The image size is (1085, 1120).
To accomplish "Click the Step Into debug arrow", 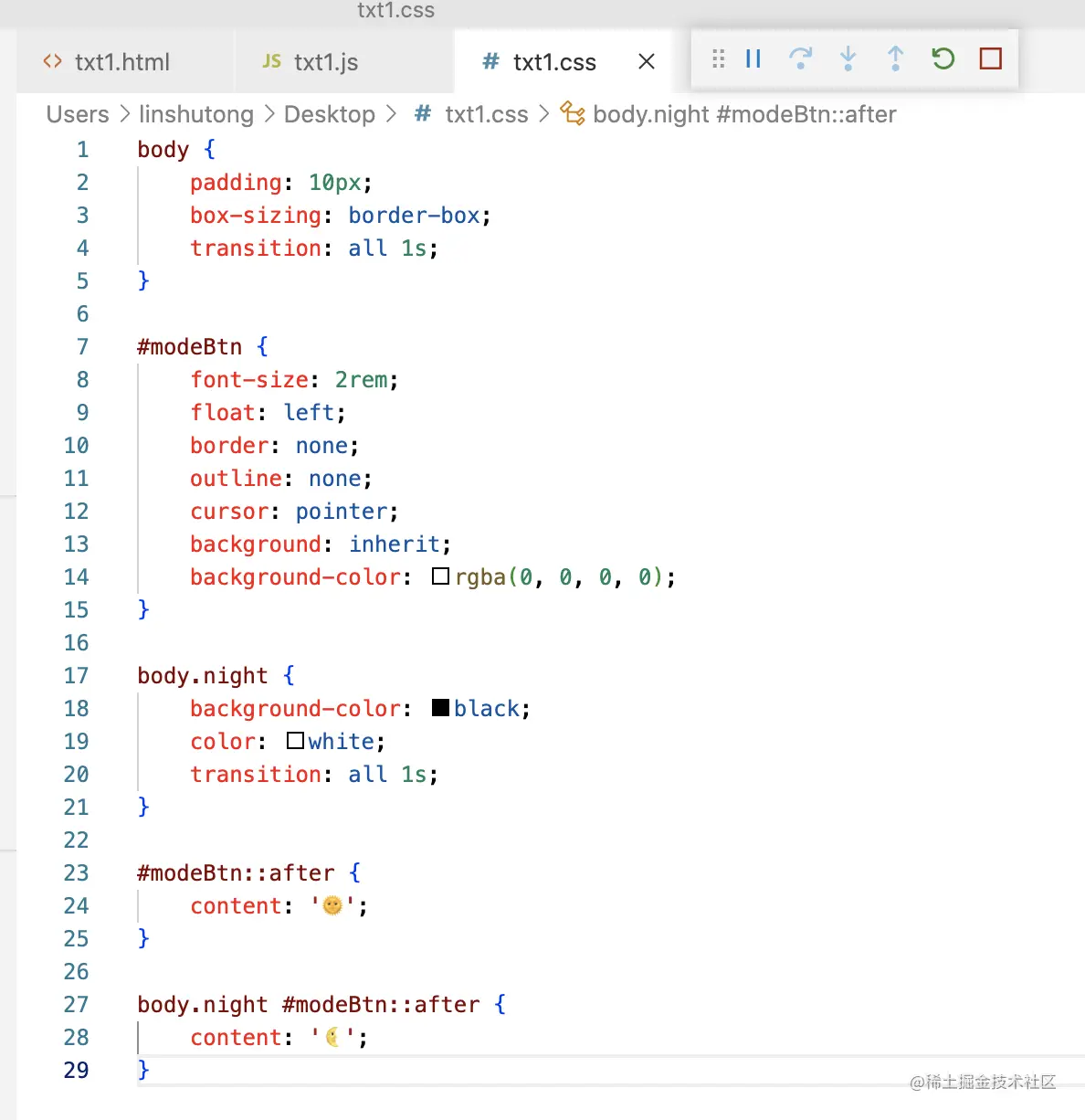I will point(848,59).
